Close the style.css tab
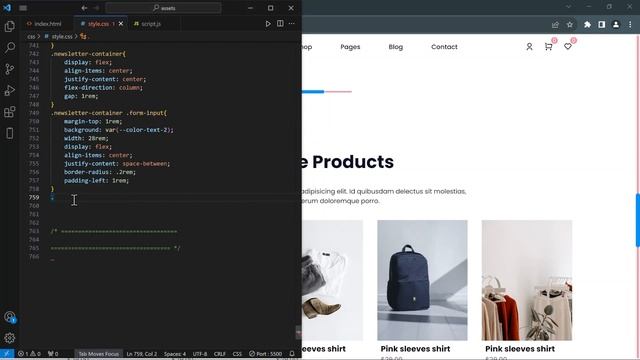This screenshot has width=640, height=360. point(121,24)
